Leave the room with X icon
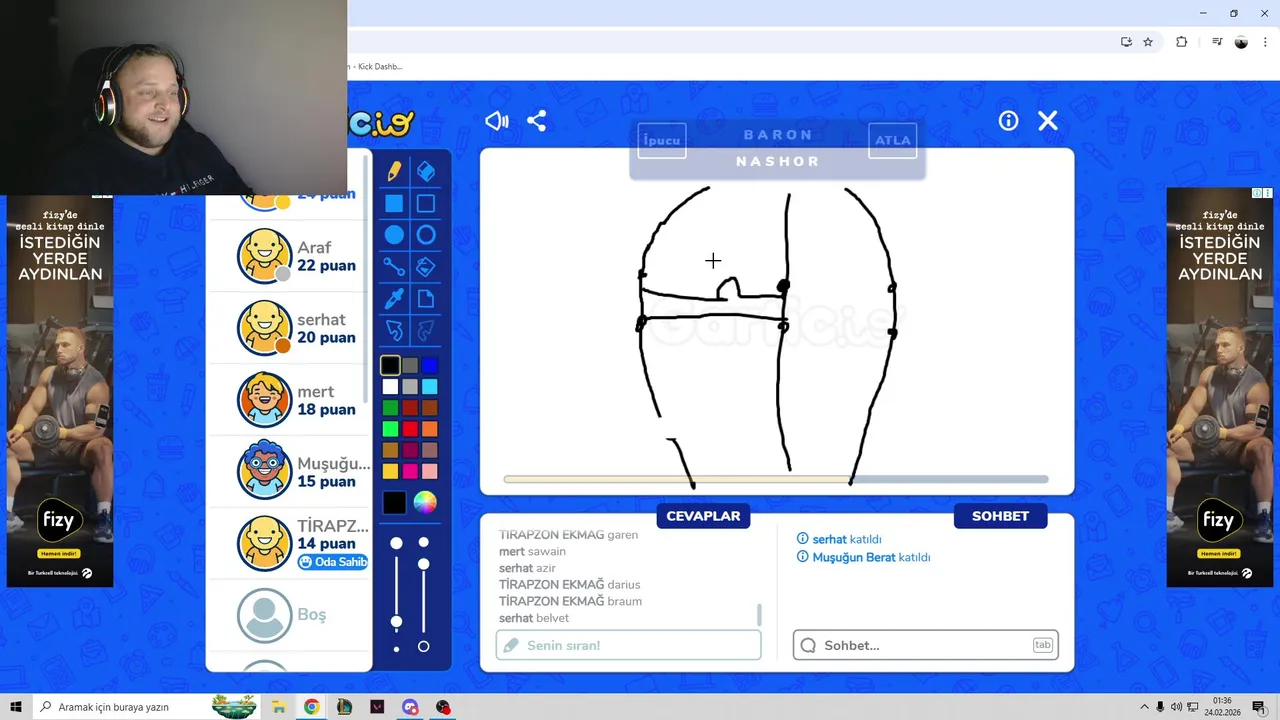Screen dimensions: 1280x720 pos(1047,121)
